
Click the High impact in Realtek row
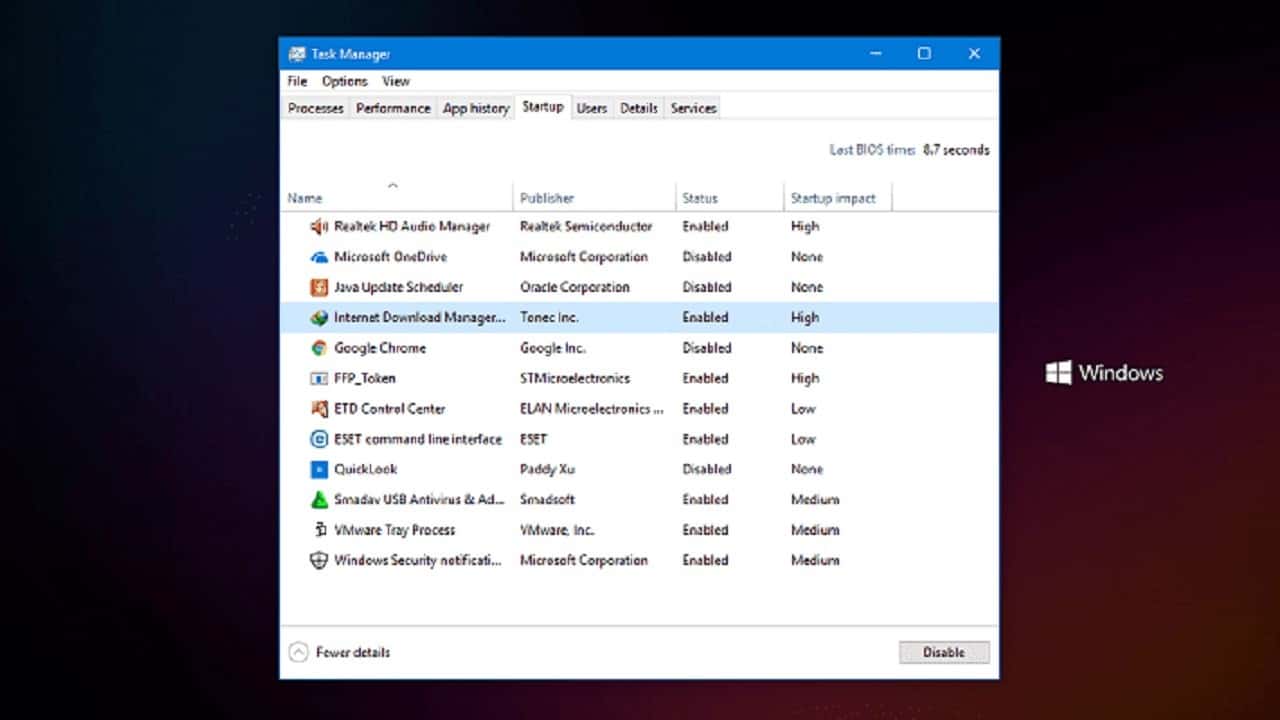pyautogui.click(x=805, y=227)
